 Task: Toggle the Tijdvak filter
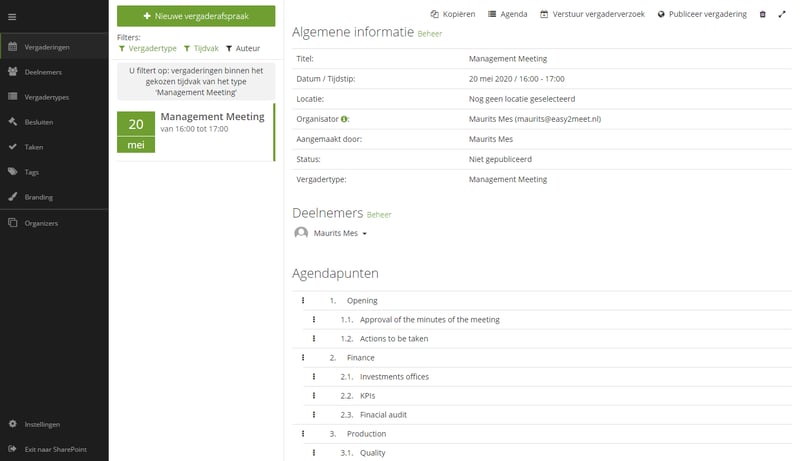202,48
